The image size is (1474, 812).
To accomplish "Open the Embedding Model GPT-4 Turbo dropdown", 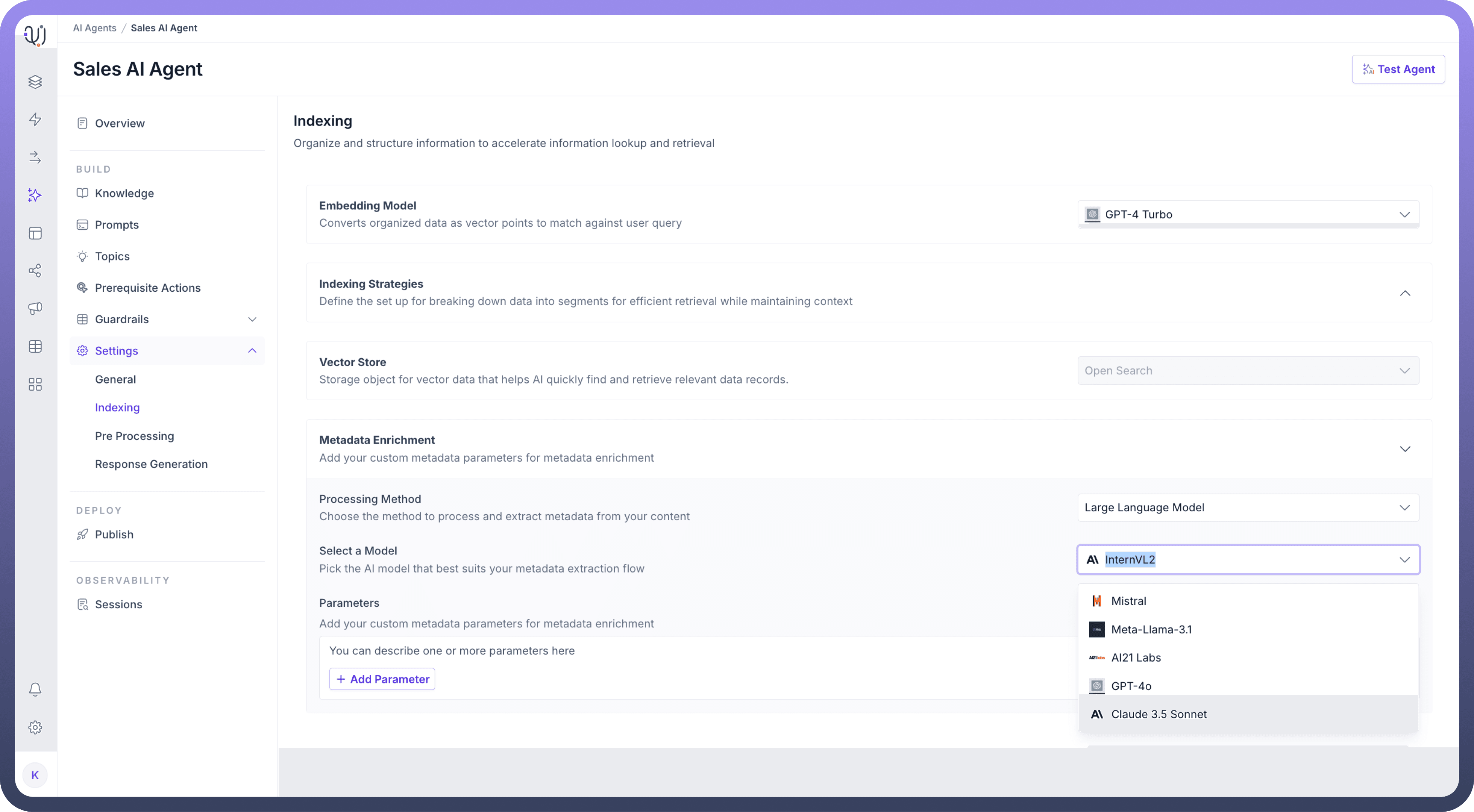I will click(1247, 215).
